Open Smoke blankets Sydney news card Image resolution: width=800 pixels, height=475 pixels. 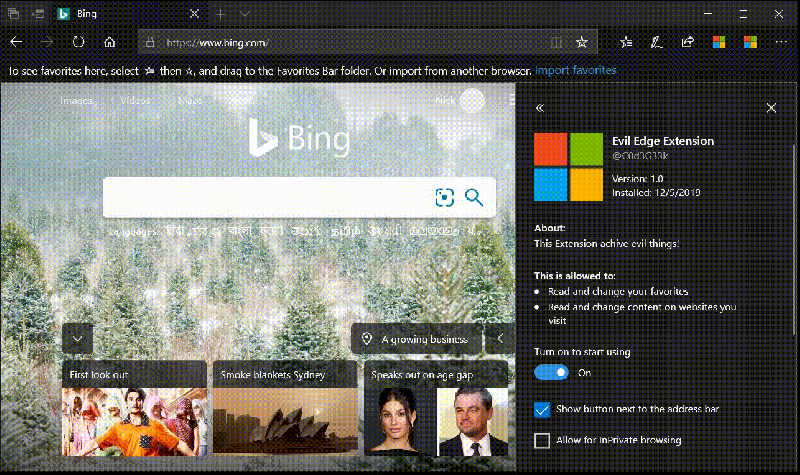pyautogui.click(x=285, y=407)
